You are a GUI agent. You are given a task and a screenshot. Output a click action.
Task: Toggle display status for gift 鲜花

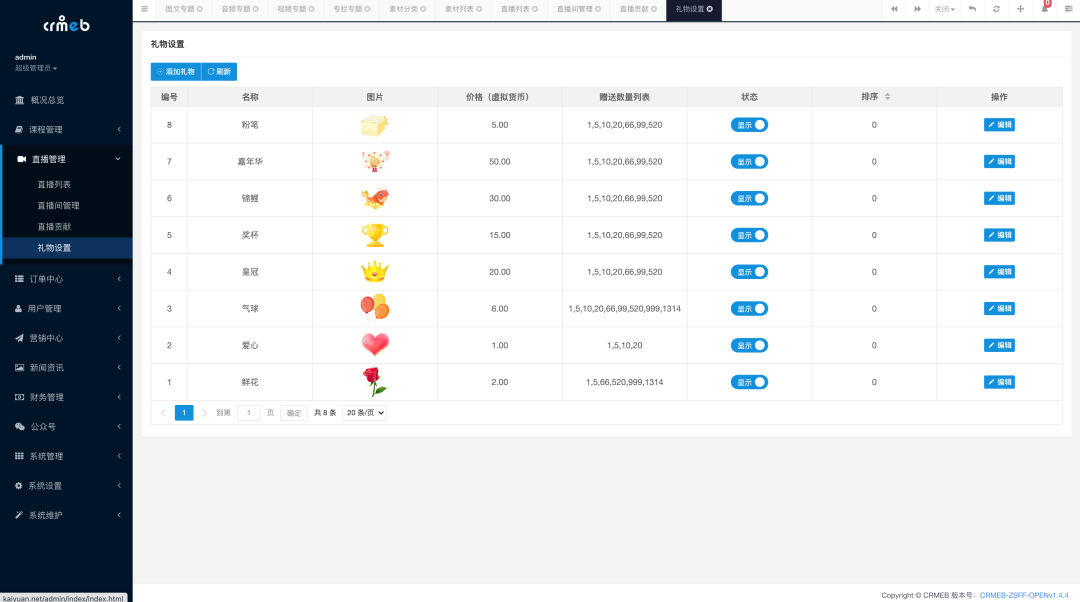coord(749,381)
